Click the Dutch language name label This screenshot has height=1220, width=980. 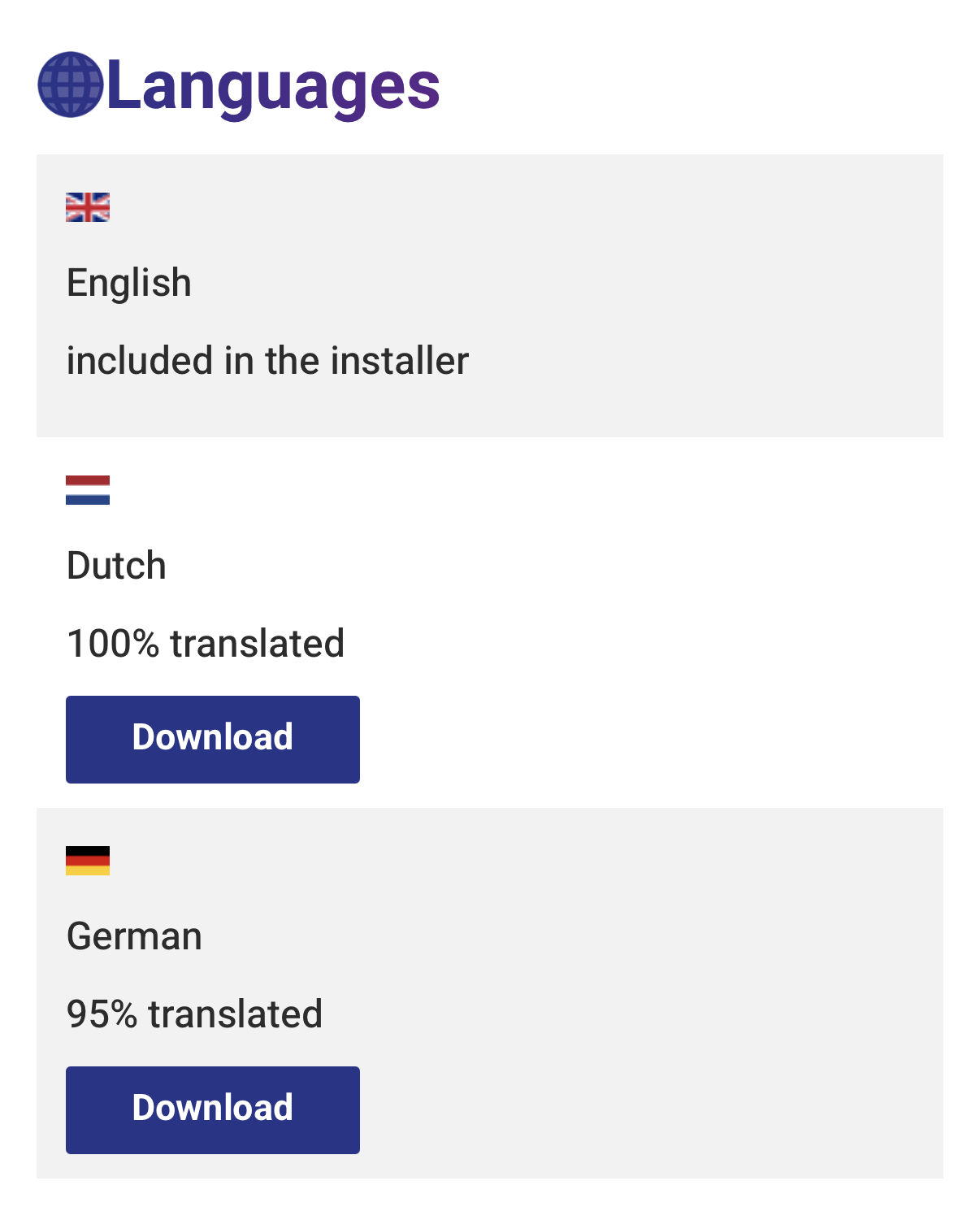click(x=116, y=566)
